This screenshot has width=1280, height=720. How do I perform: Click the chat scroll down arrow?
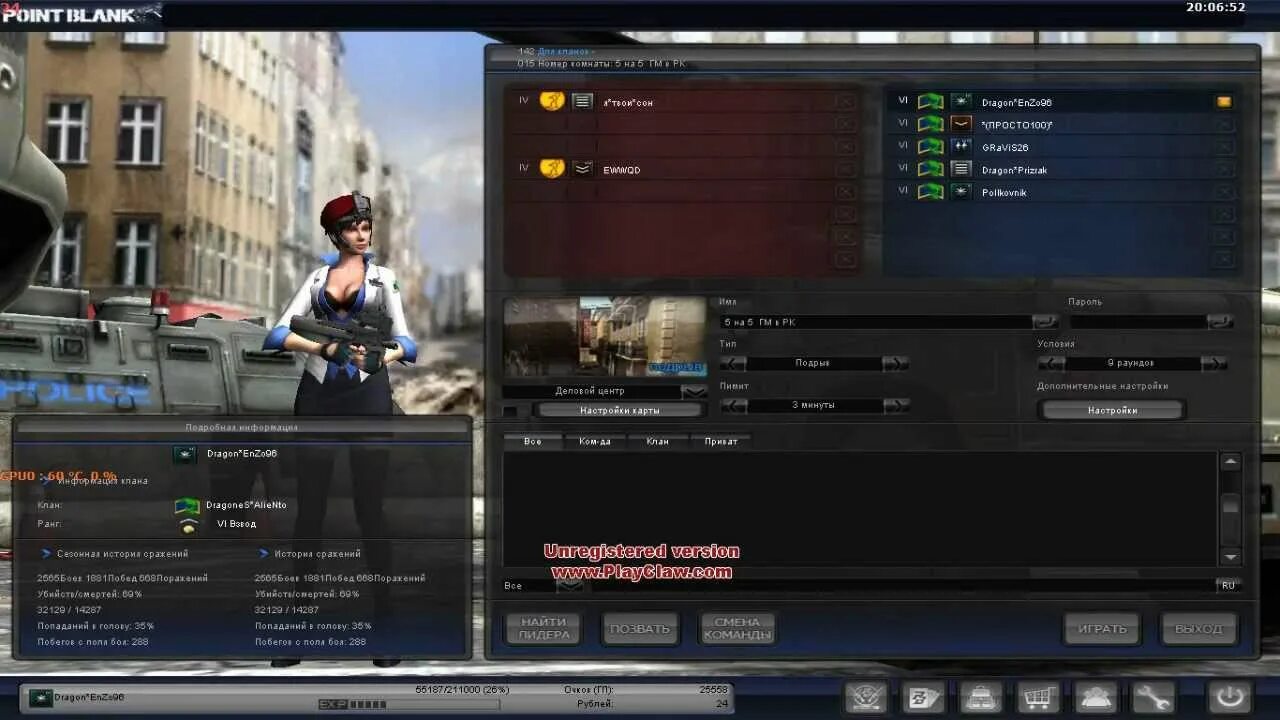(1230, 556)
